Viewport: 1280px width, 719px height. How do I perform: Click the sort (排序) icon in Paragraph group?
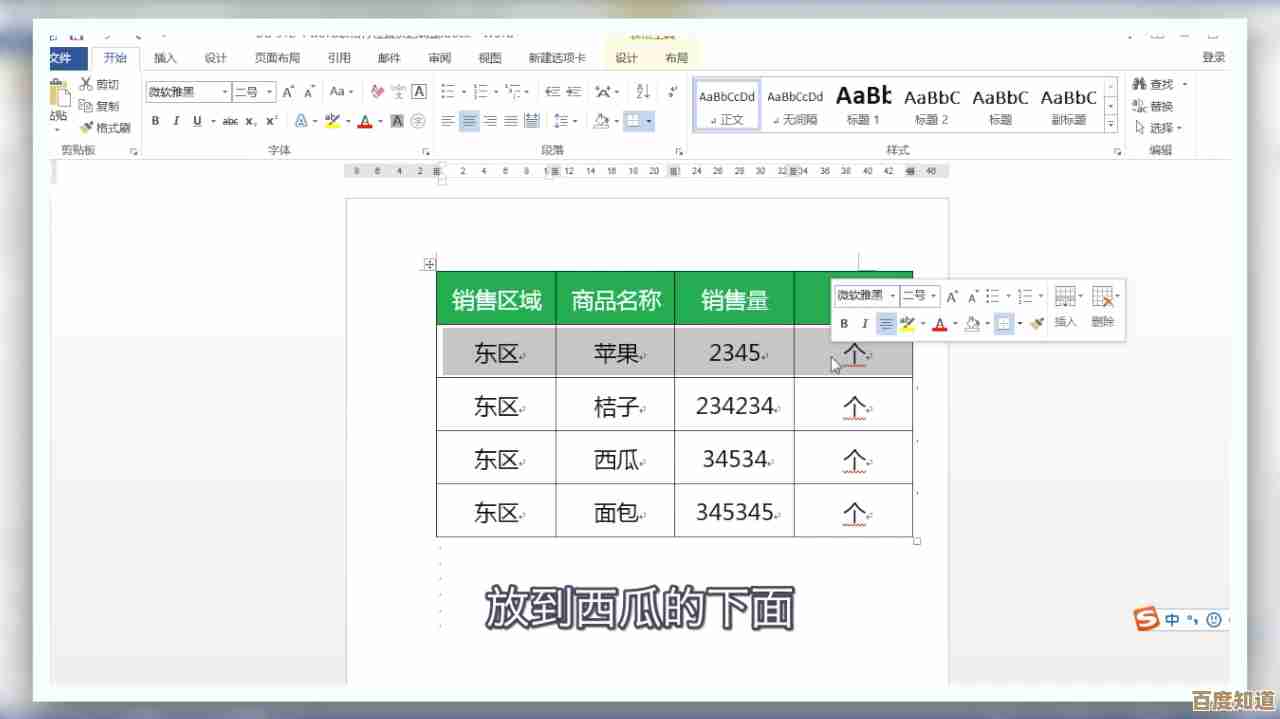click(x=645, y=92)
